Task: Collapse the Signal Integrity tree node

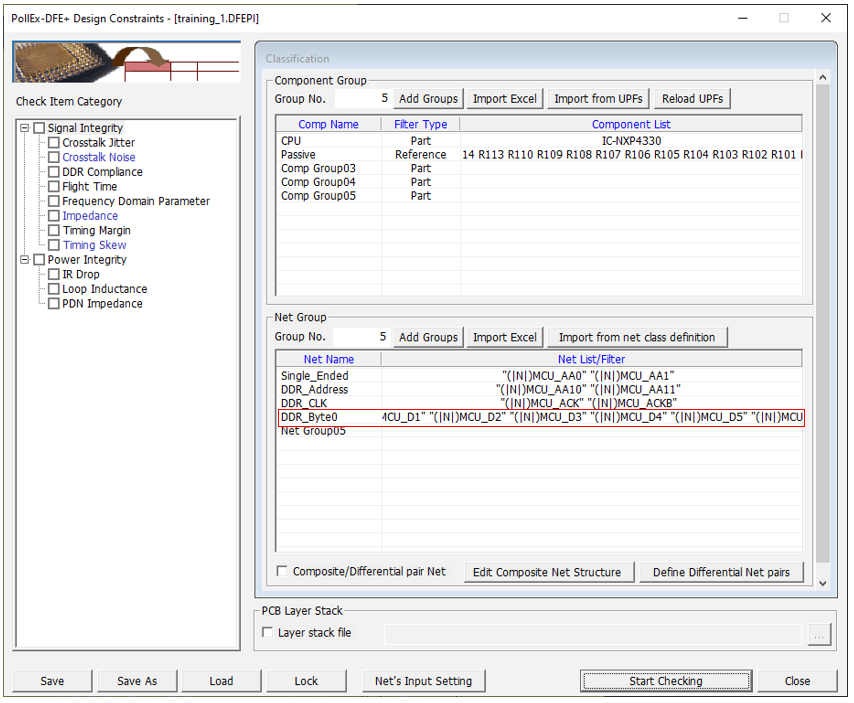Action: click(25, 128)
